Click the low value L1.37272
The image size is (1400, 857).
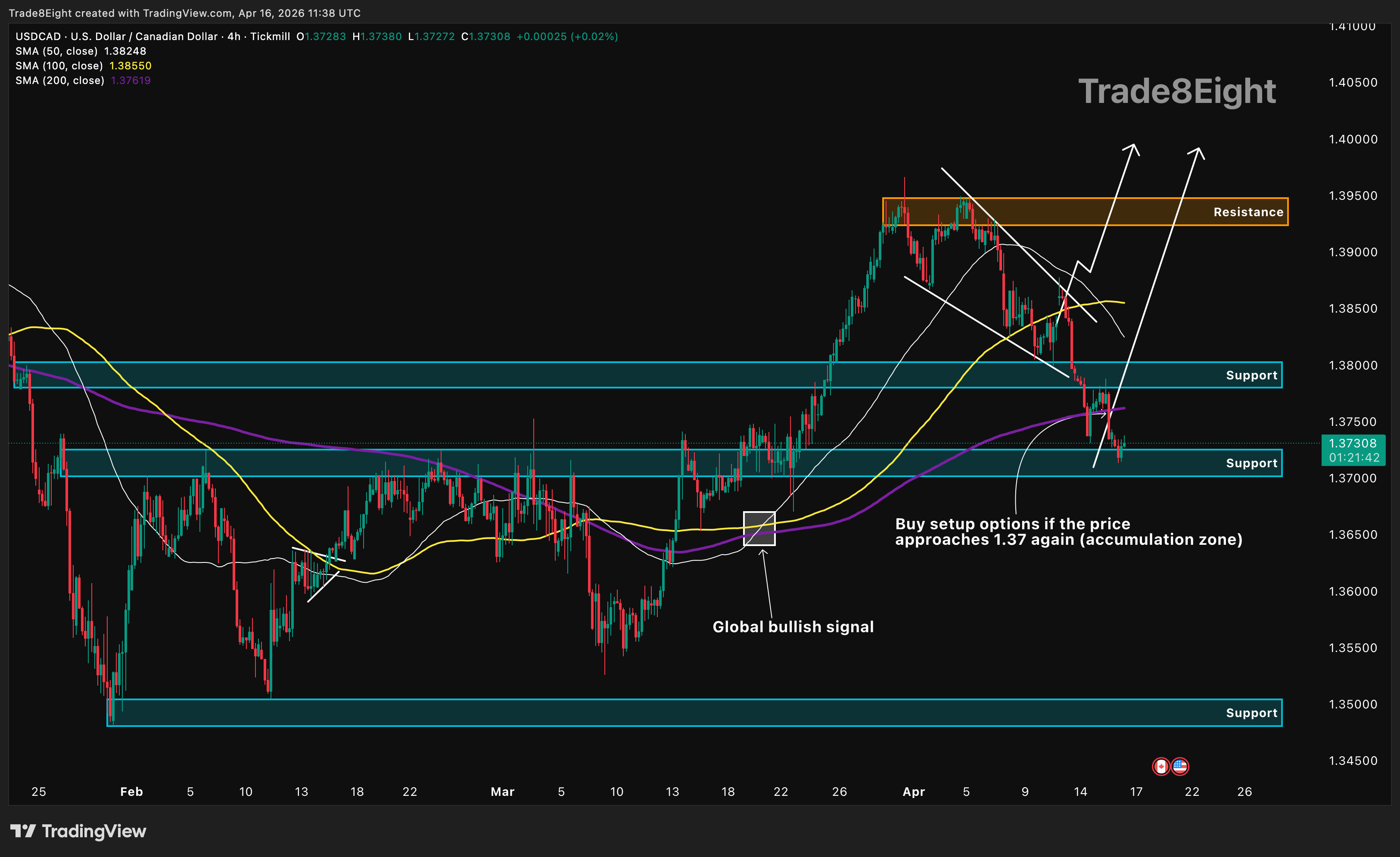click(x=431, y=36)
